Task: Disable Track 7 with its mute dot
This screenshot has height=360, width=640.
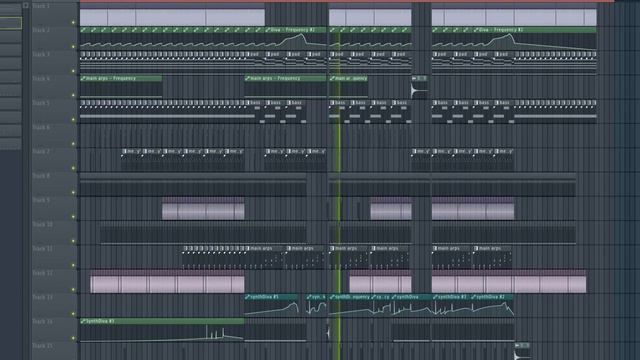Action: point(73,168)
